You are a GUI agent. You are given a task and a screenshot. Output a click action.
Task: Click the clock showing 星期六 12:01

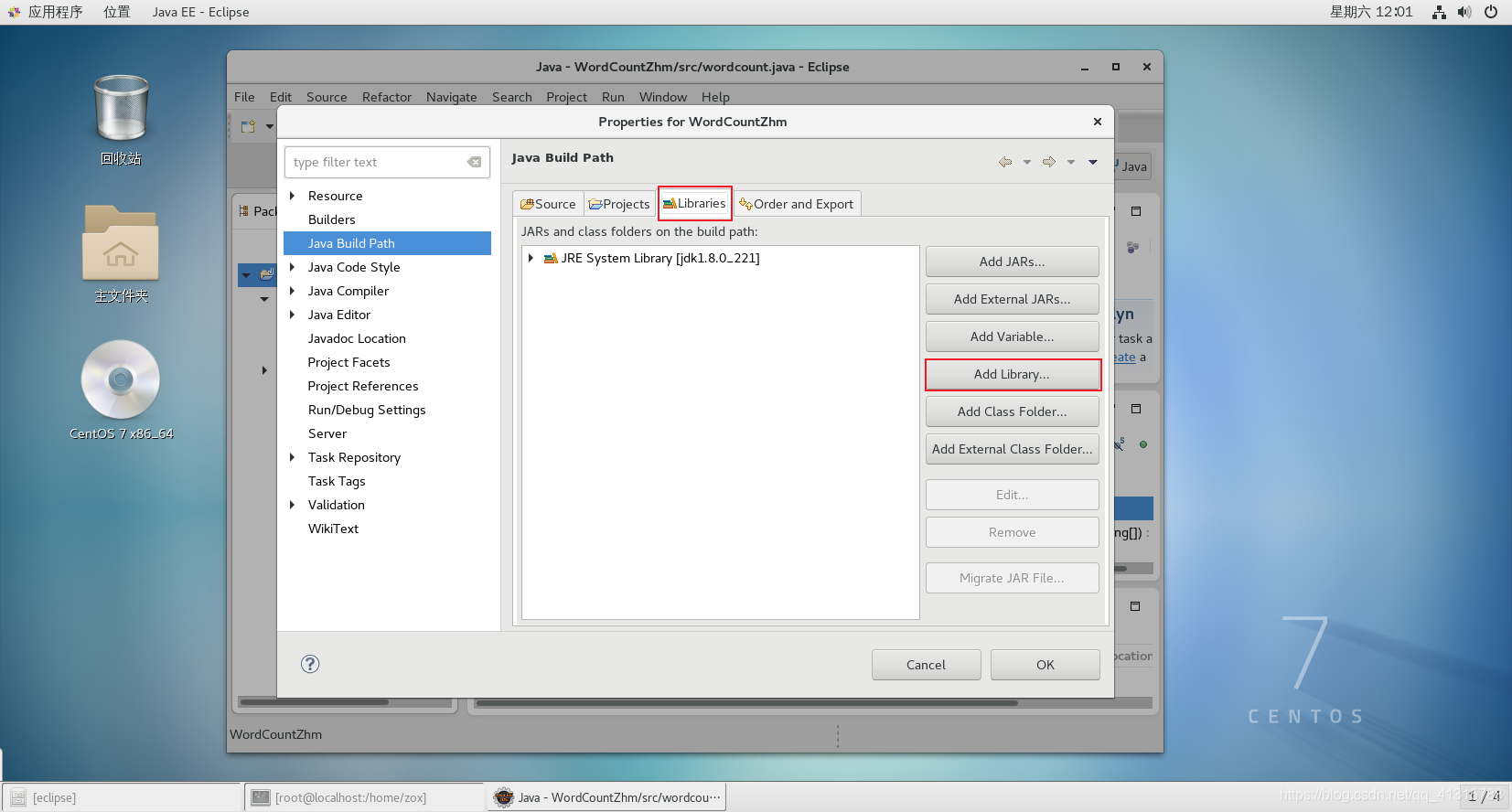coord(1371,12)
